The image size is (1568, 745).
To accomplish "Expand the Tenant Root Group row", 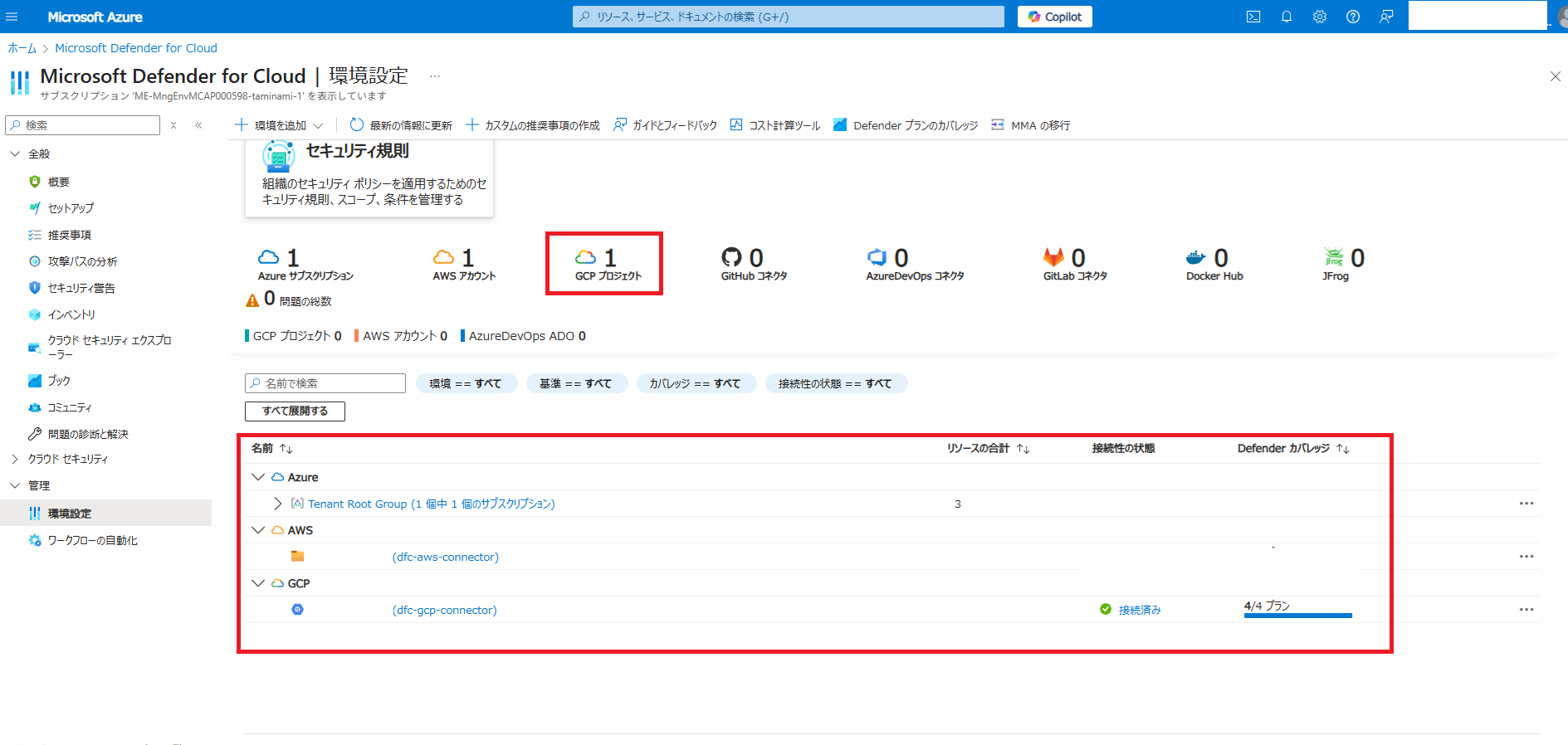I will [278, 504].
